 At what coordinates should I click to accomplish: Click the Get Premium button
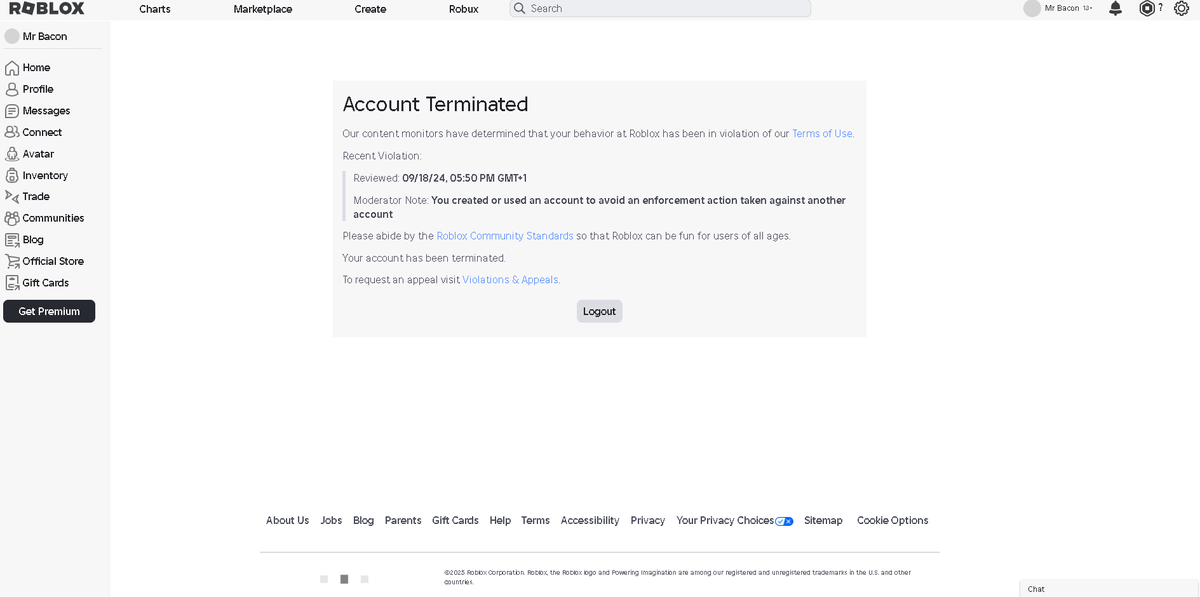pos(49,311)
